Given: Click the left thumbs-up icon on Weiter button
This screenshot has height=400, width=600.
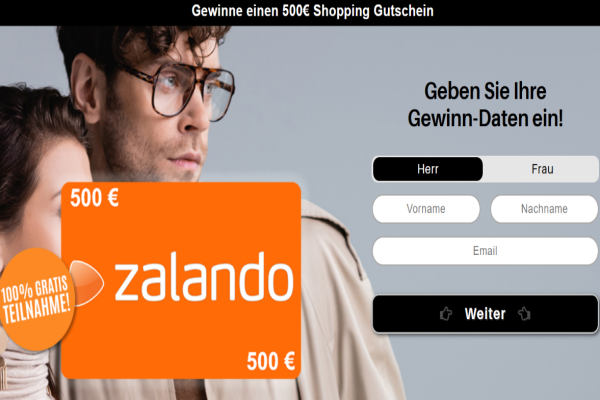Looking at the screenshot, I should tap(446, 314).
